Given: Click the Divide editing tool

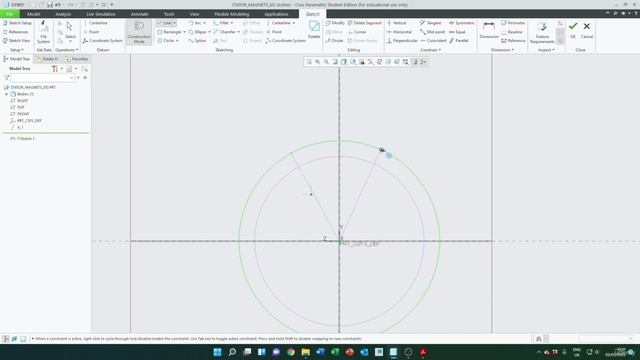Looking at the screenshot, I should tap(334, 41).
